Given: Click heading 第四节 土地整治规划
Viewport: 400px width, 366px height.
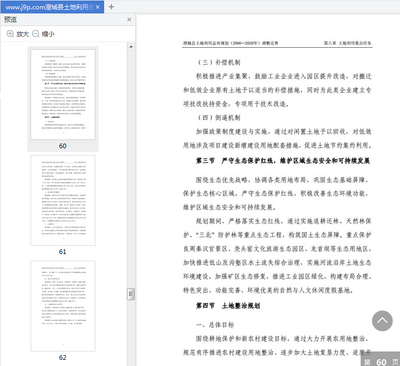Looking at the screenshot, I should coord(228,306).
